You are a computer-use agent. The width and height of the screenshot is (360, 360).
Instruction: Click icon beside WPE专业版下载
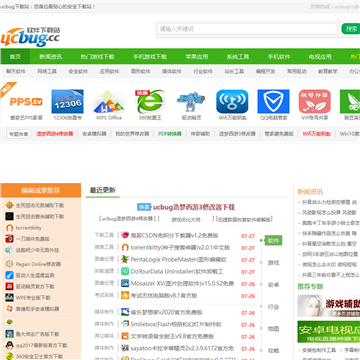(x=9, y=297)
